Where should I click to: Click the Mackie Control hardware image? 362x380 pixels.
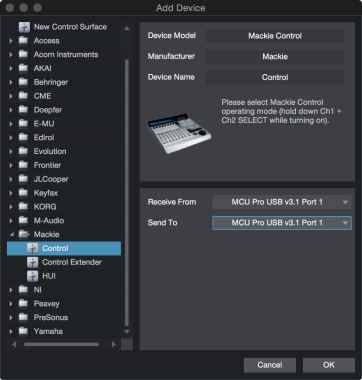click(x=179, y=134)
